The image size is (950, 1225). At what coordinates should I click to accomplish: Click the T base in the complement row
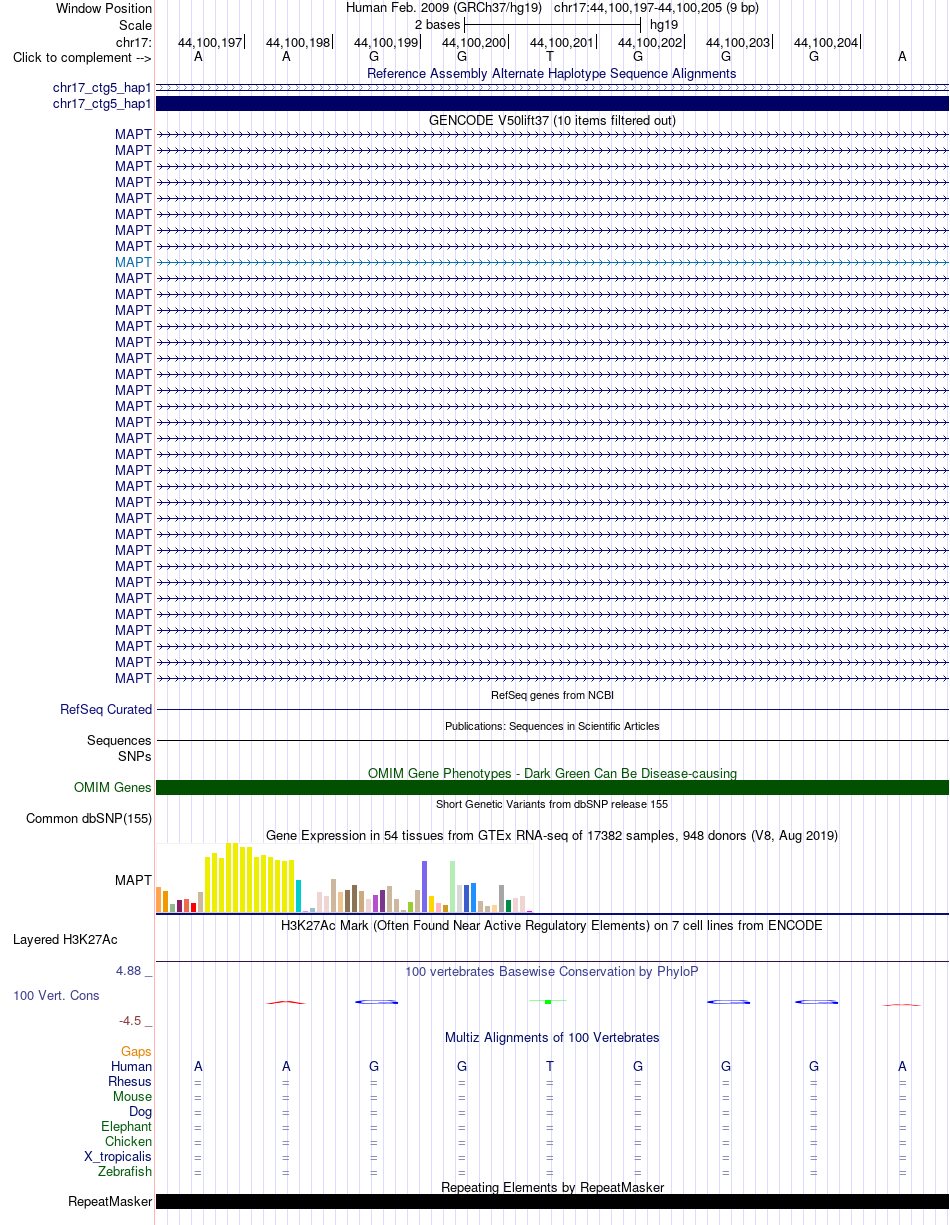(550, 57)
